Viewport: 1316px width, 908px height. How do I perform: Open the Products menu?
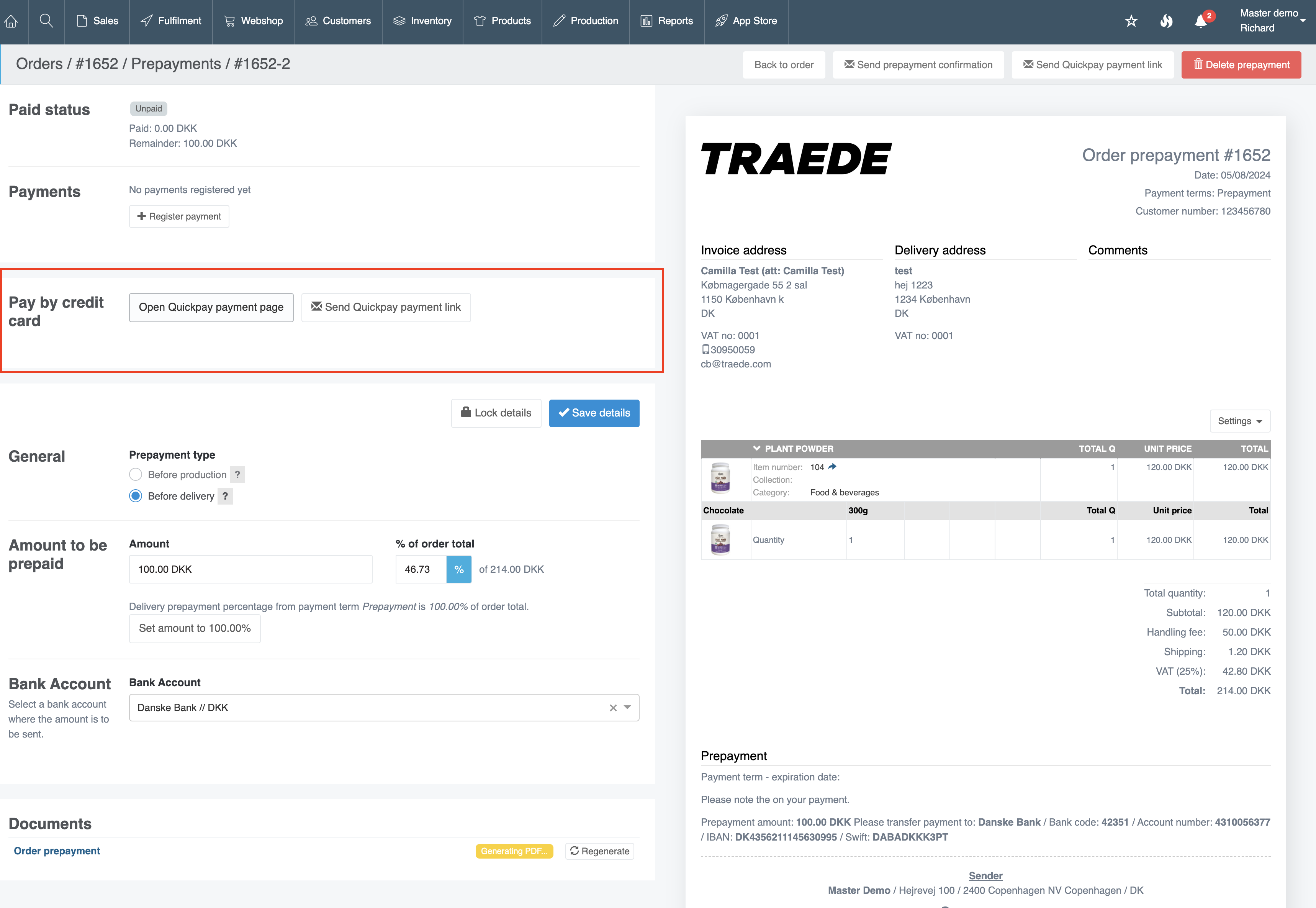point(503,21)
